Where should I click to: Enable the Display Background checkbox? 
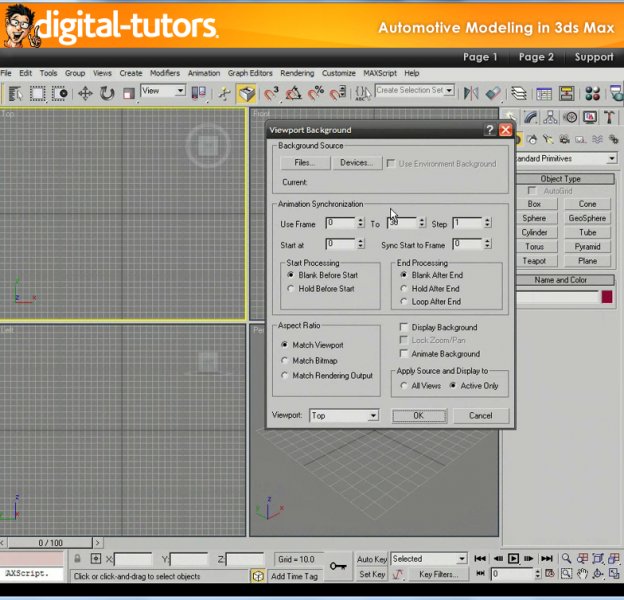(404, 327)
